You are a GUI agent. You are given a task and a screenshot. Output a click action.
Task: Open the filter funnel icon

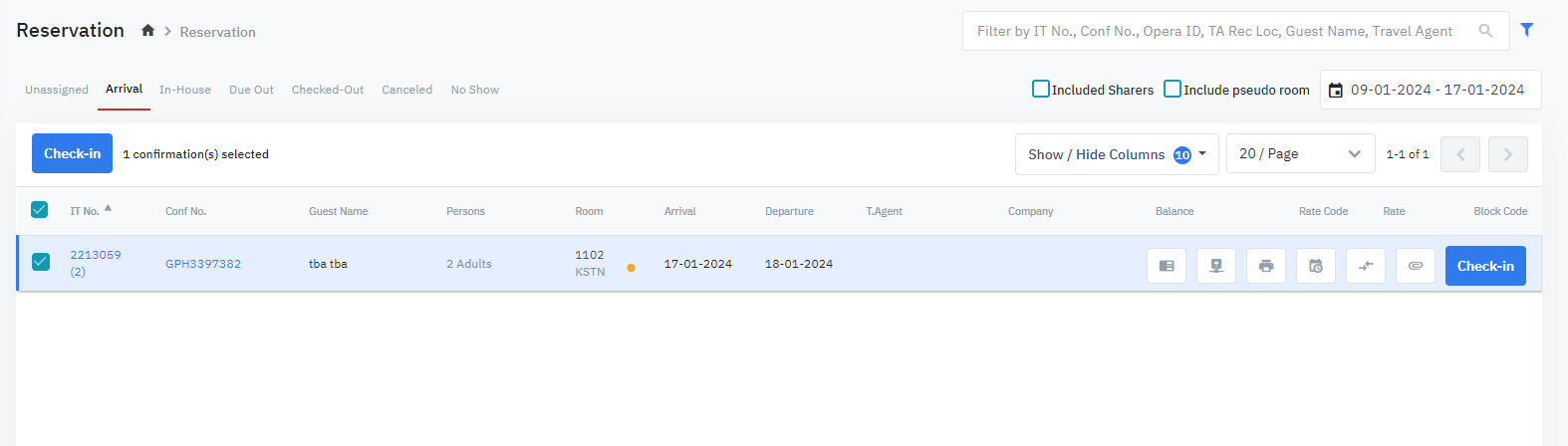click(x=1526, y=30)
